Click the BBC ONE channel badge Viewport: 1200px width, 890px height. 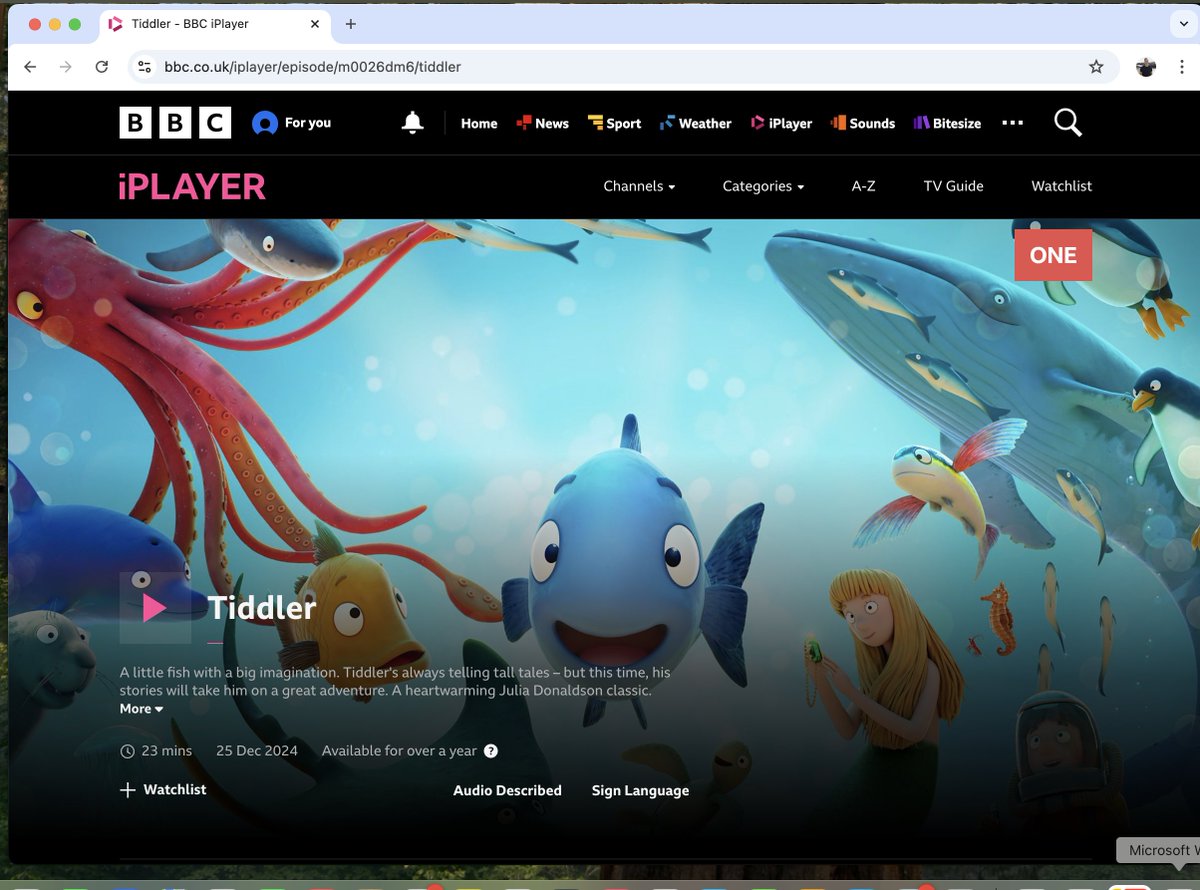[1053, 255]
